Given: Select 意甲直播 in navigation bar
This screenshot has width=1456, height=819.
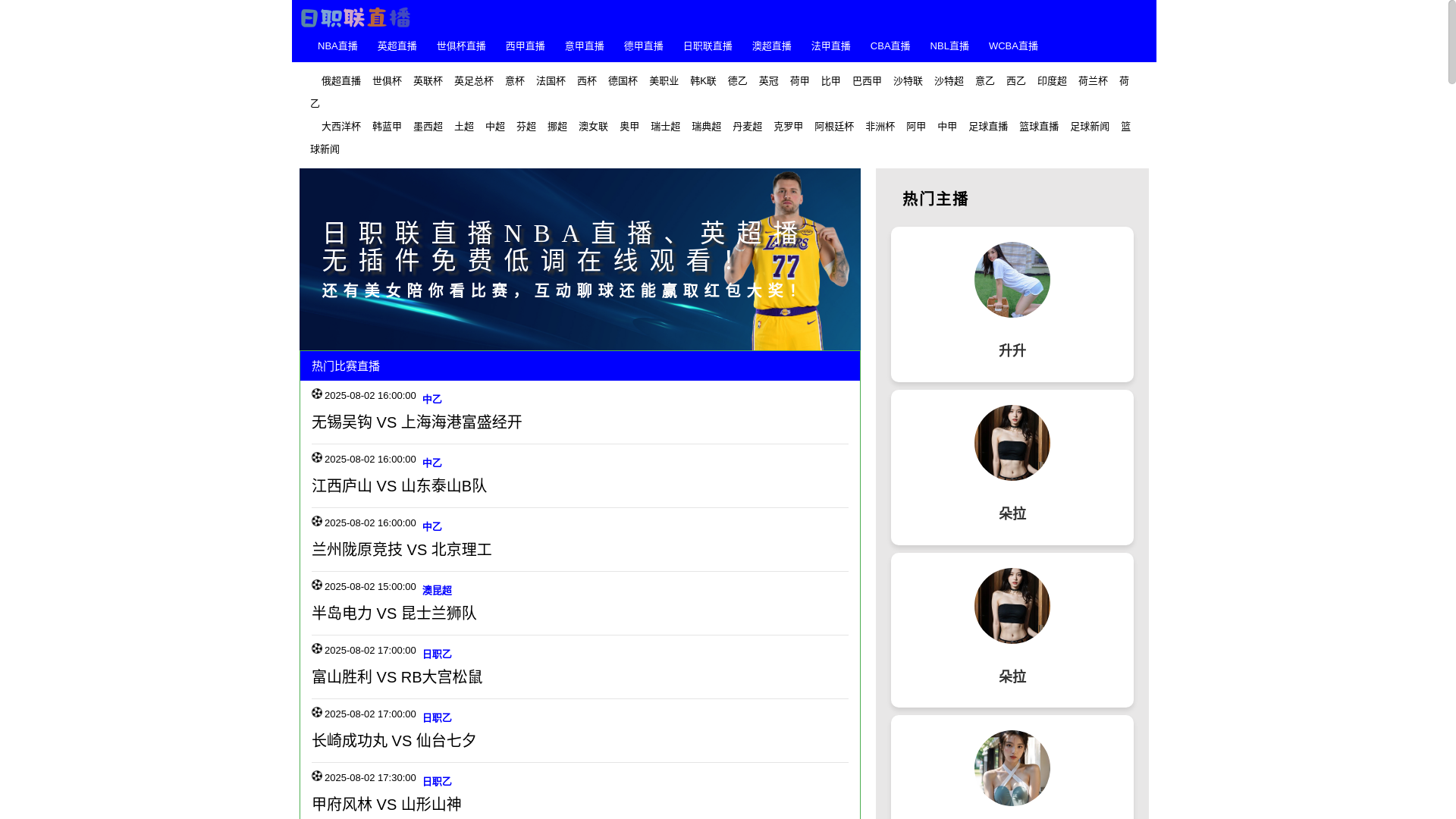Looking at the screenshot, I should pyautogui.click(x=585, y=46).
